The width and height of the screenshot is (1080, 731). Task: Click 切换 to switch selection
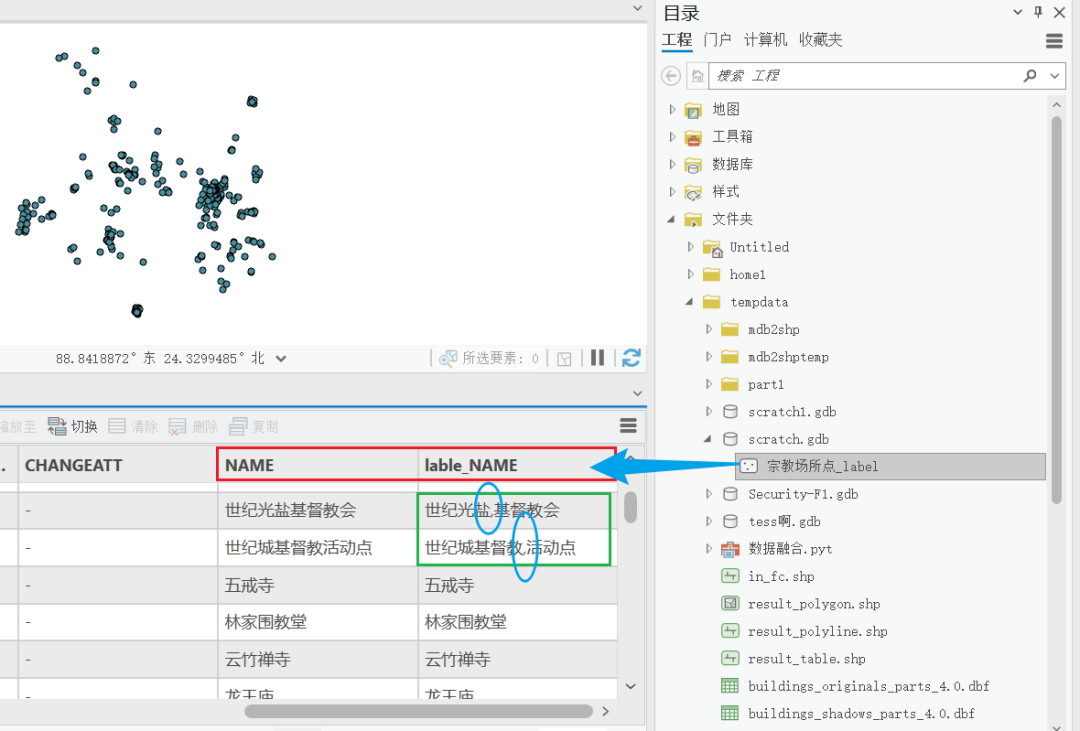72,425
